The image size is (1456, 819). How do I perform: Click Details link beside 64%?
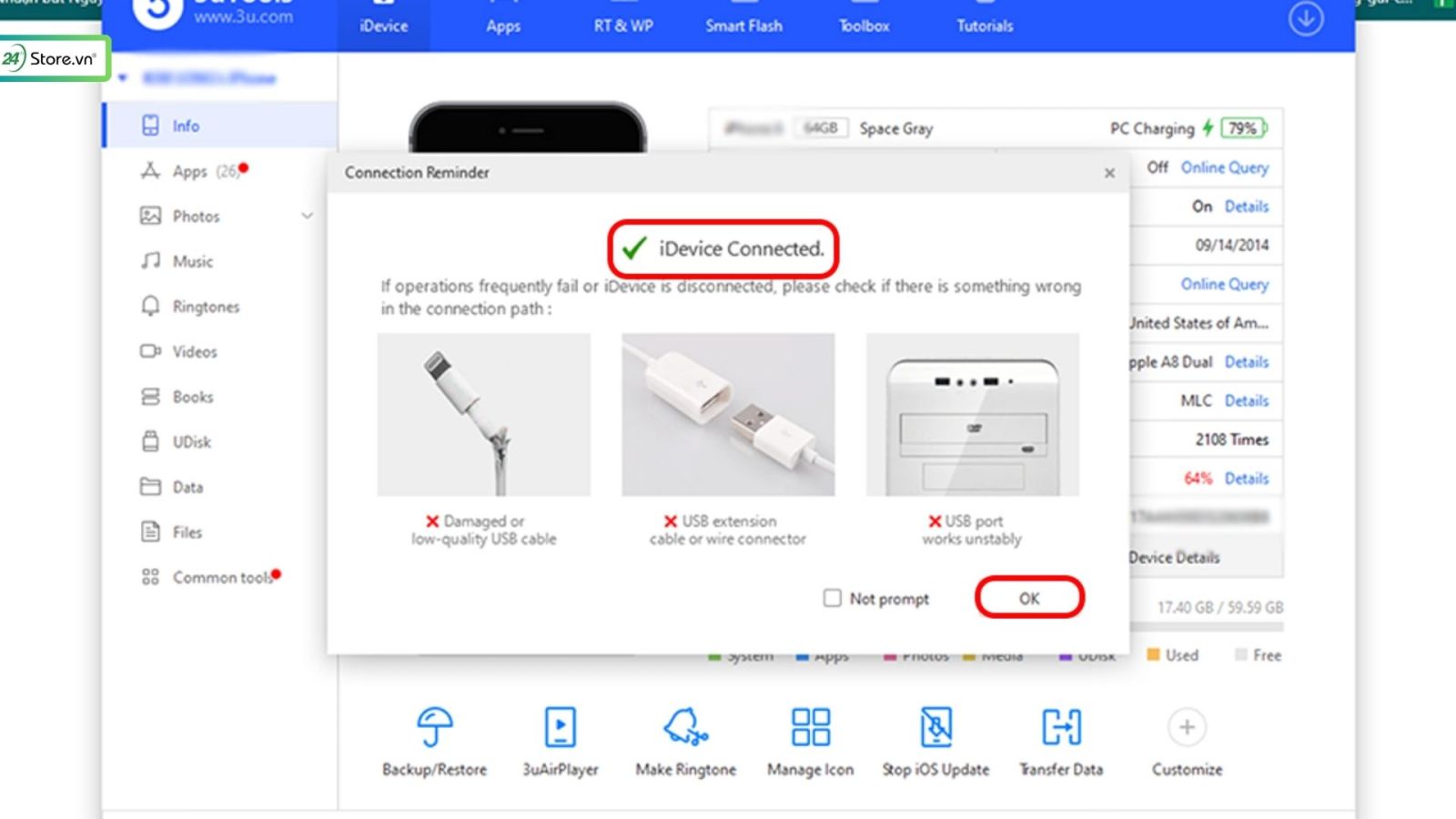(x=1246, y=478)
